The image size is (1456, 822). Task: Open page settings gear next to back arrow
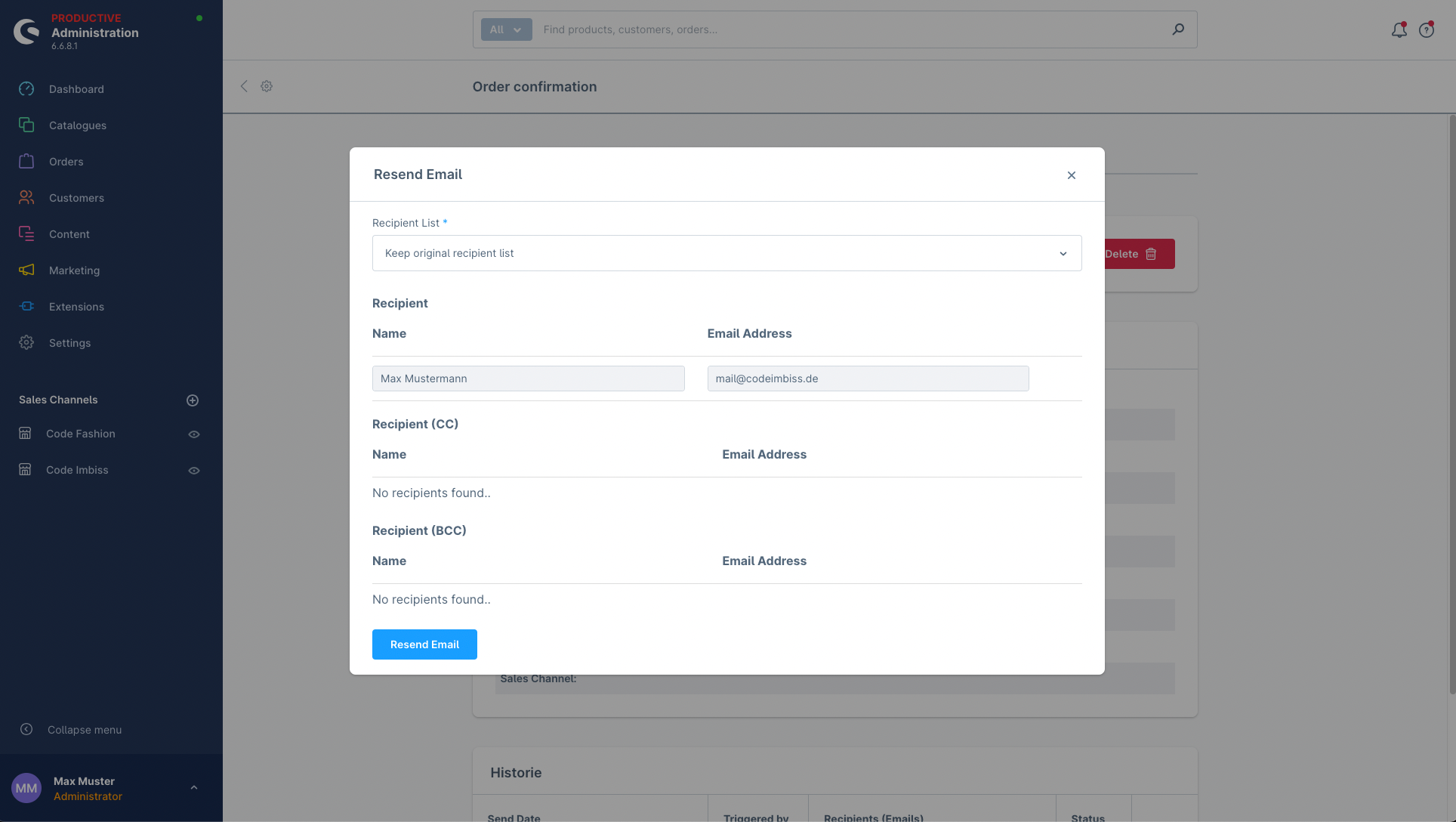click(x=267, y=86)
